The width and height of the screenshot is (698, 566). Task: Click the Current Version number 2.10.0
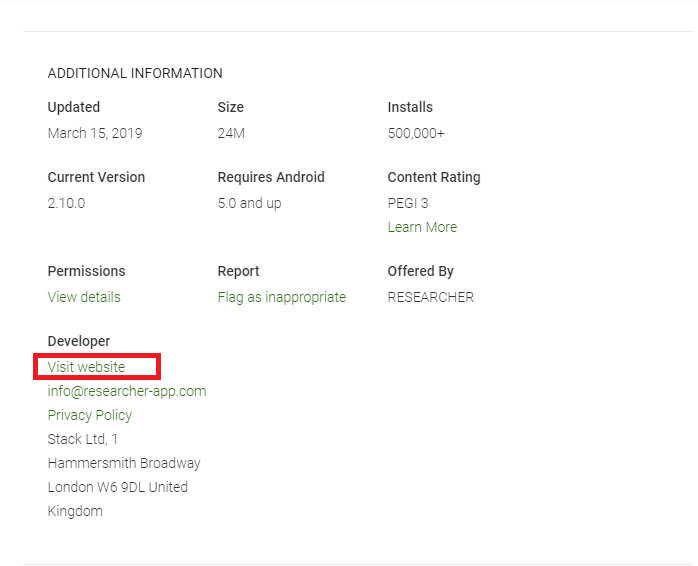click(66, 203)
